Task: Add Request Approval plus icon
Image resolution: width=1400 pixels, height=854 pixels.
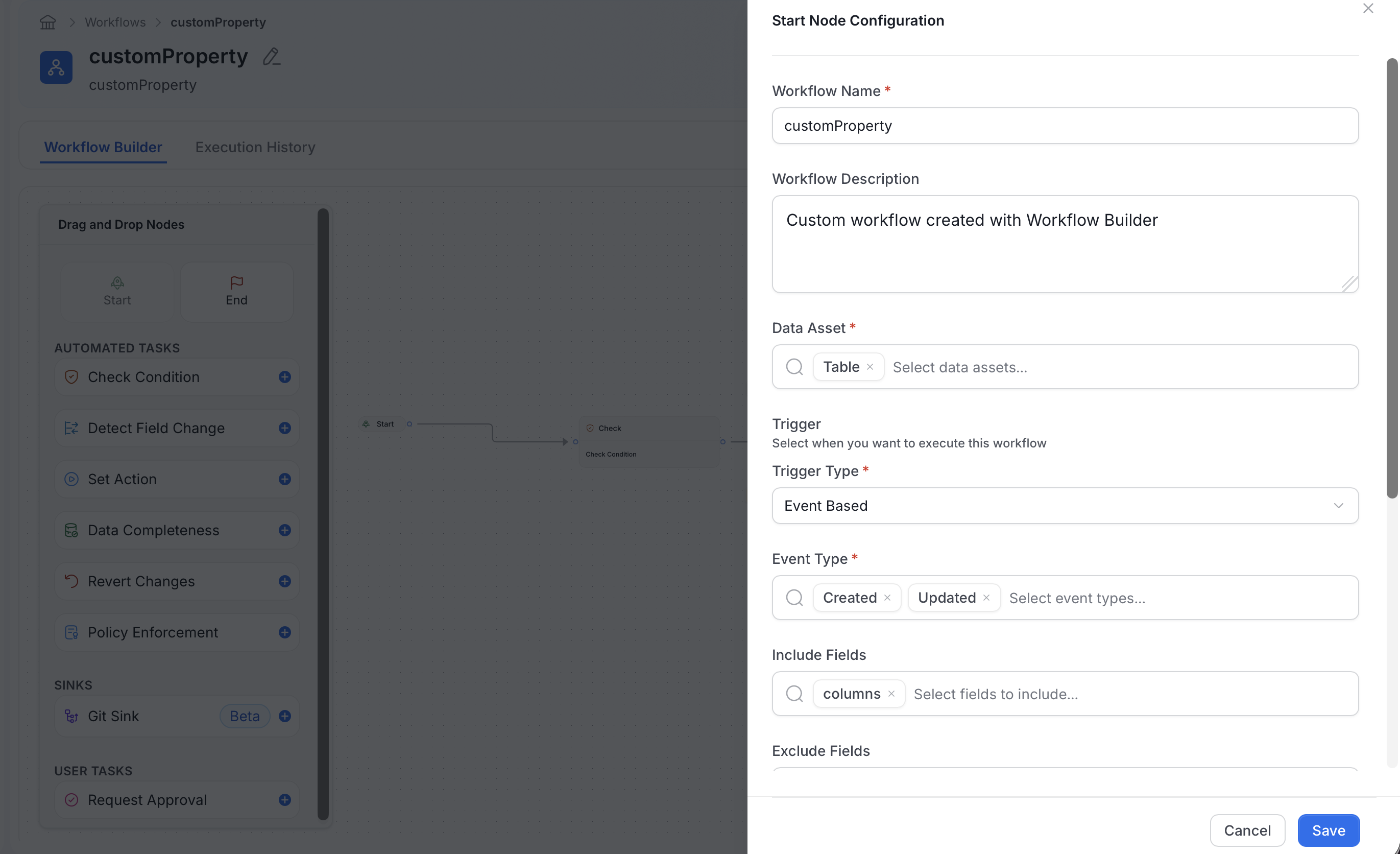Action: tap(285, 800)
